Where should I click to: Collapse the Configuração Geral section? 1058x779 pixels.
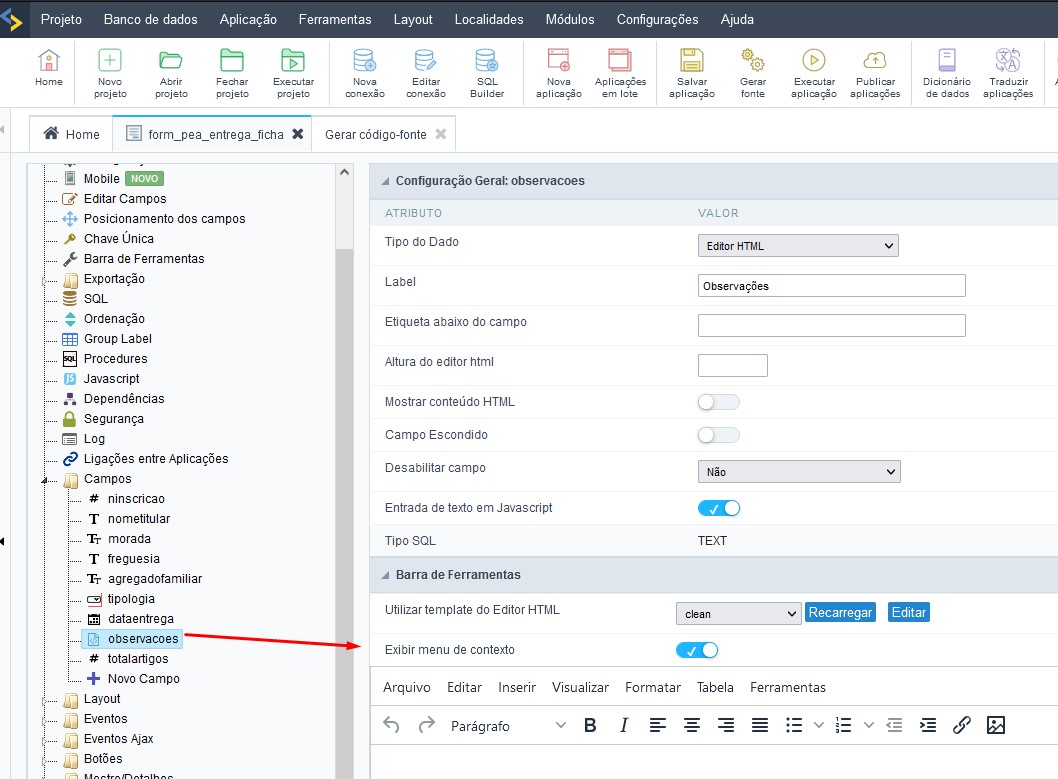pos(385,181)
